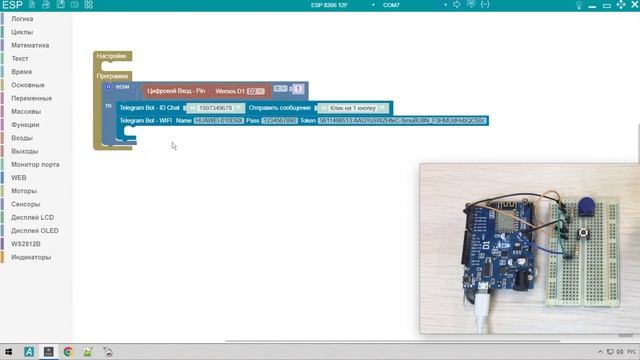The height and width of the screenshot is (360, 640).
Task: Open the Индикаторы block category
Action: tap(31, 257)
